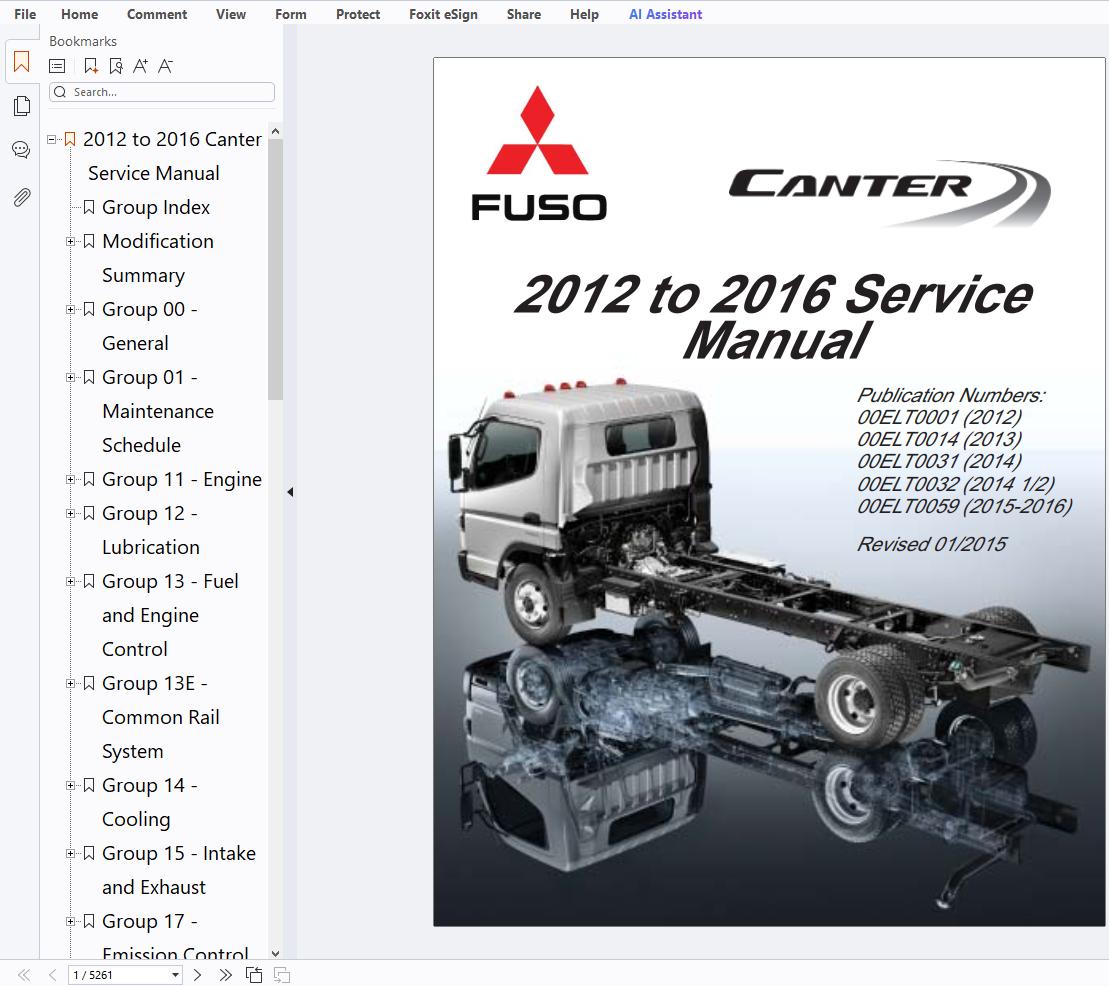Open the Form tab
The height and width of the screenshot is (986, 1109).
pyautogui.click(x=291, y=14)
